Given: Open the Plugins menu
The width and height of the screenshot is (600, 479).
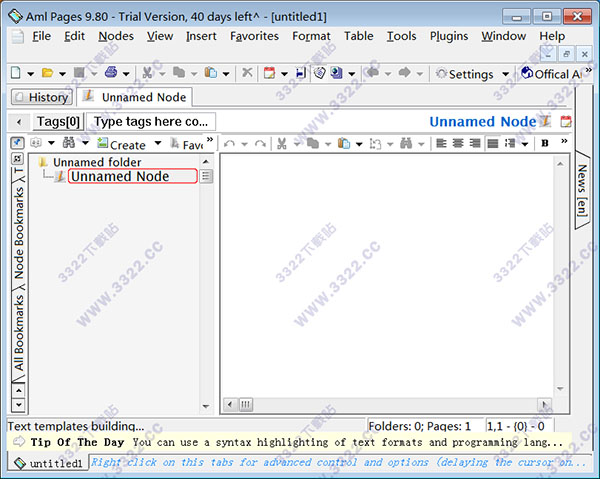Looking at the screenshot, I should point(449,36).
